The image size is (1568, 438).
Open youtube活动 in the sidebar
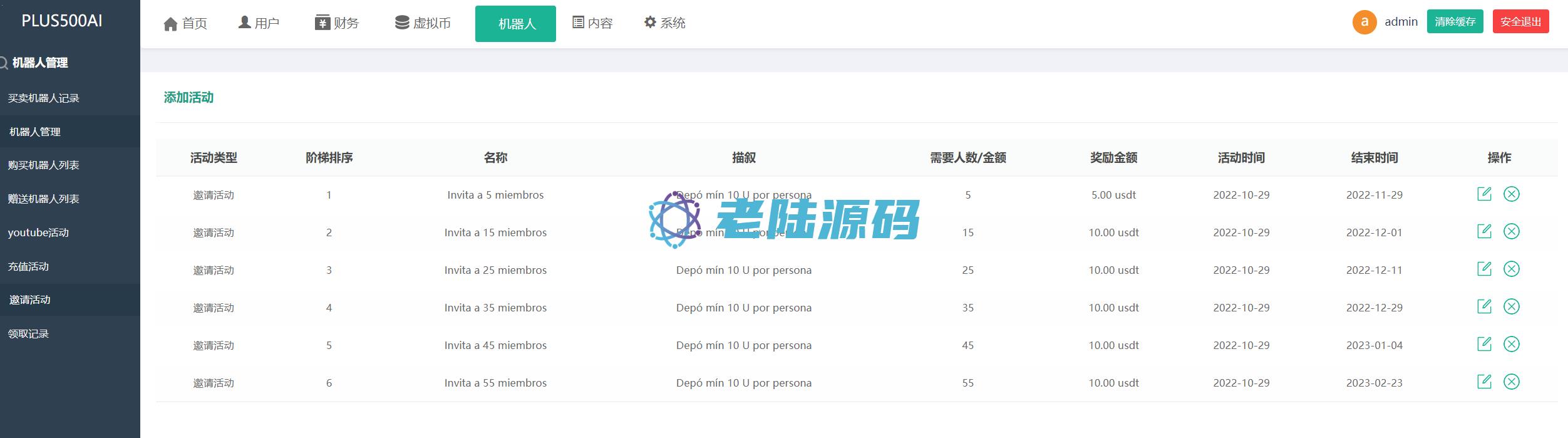pyautogui.click(x=38, y=232)
